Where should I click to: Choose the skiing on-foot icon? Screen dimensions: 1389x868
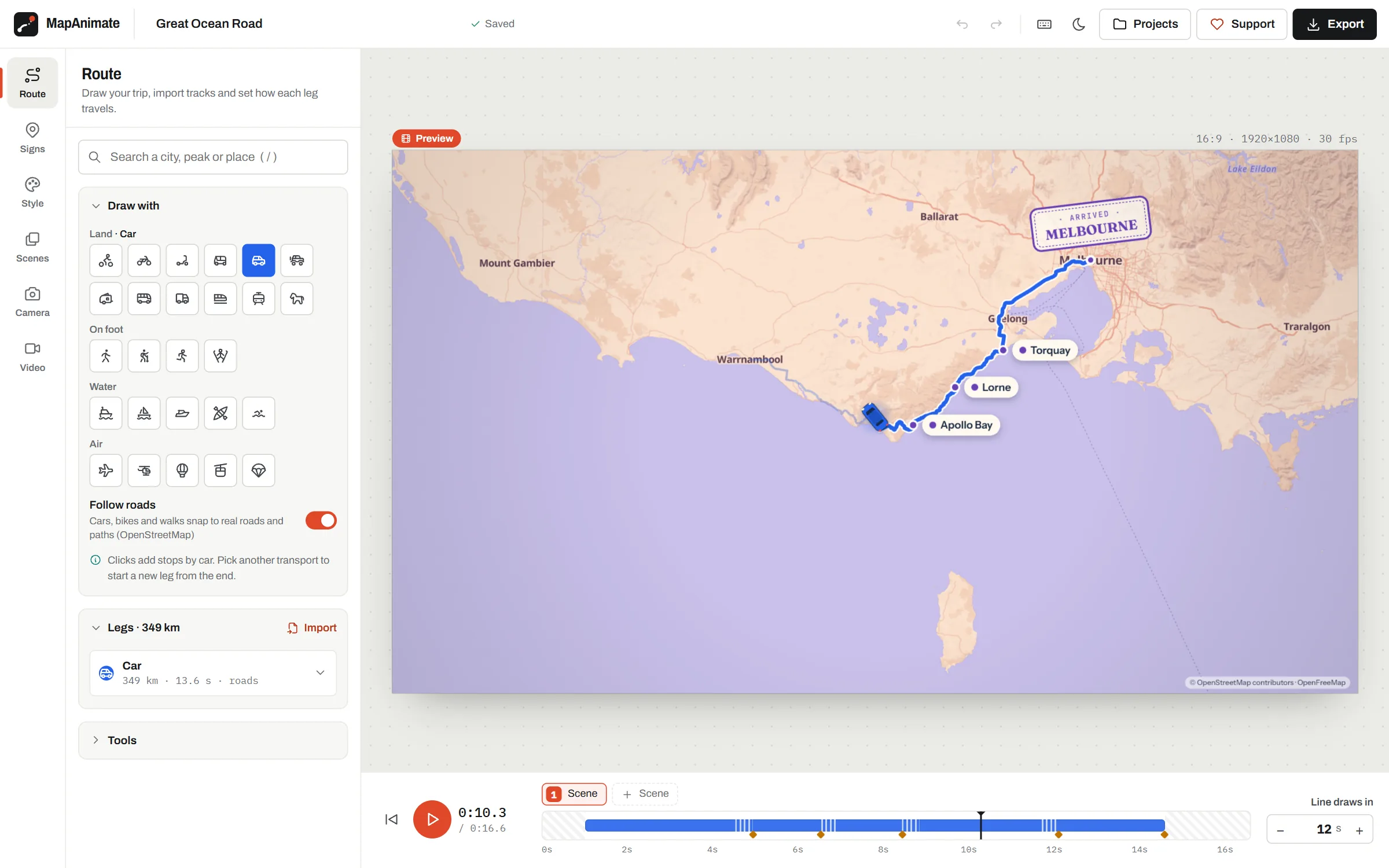[221, 356]
